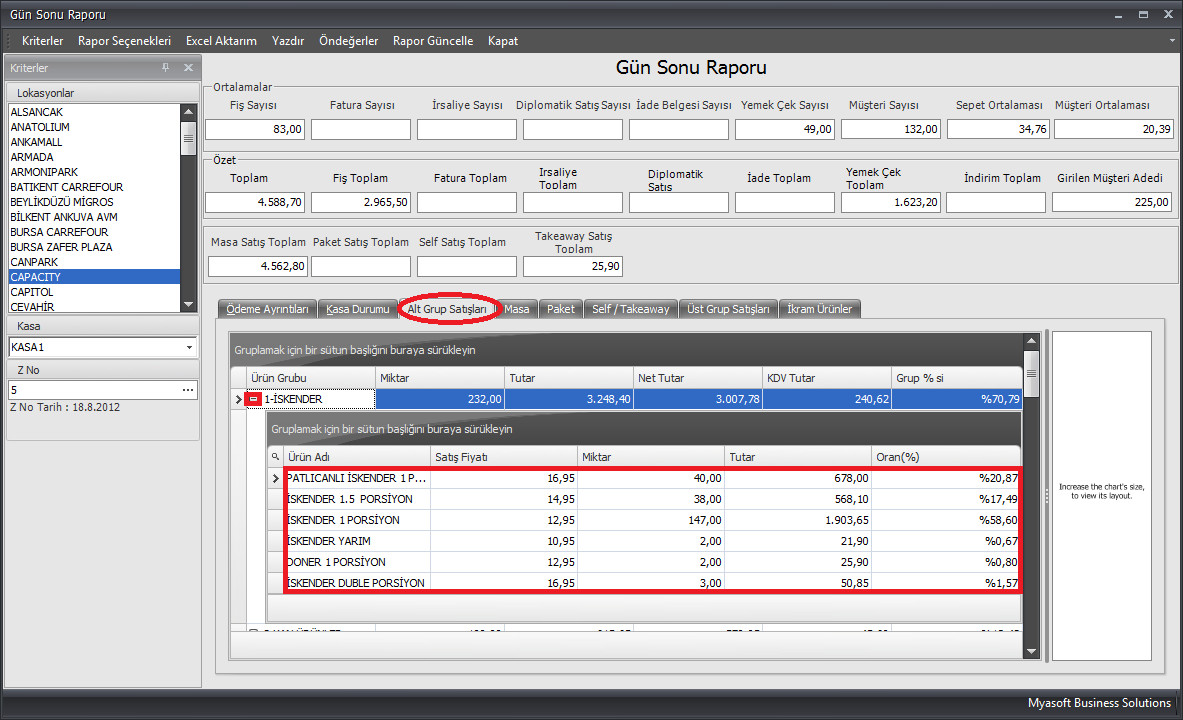The width and height of the screenshot is (1183, 720).
Task: Click the search icon in the Ürün Adı sub-grid
Action: pos(275,457)
